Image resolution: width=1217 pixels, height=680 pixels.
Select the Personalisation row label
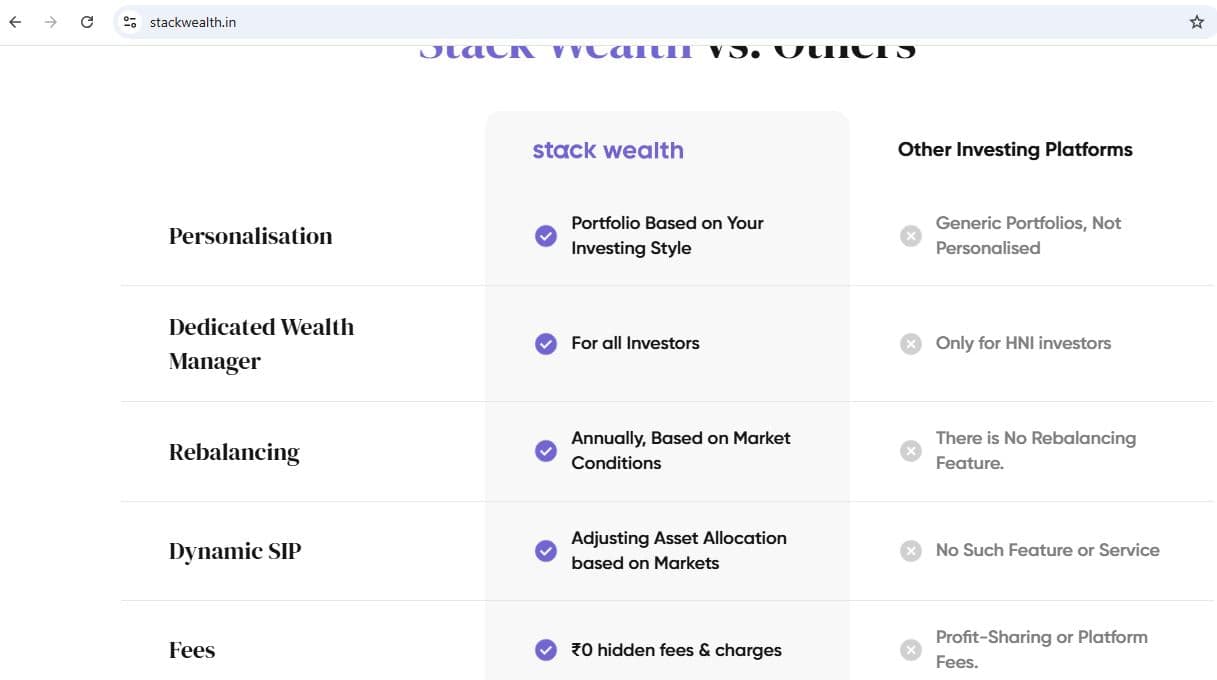coord(251,236)
